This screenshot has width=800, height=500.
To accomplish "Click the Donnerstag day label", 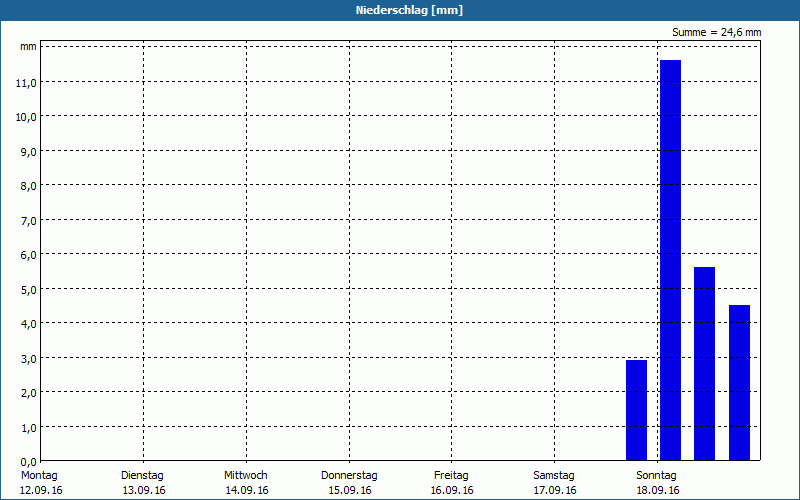I will click(349, 476).
